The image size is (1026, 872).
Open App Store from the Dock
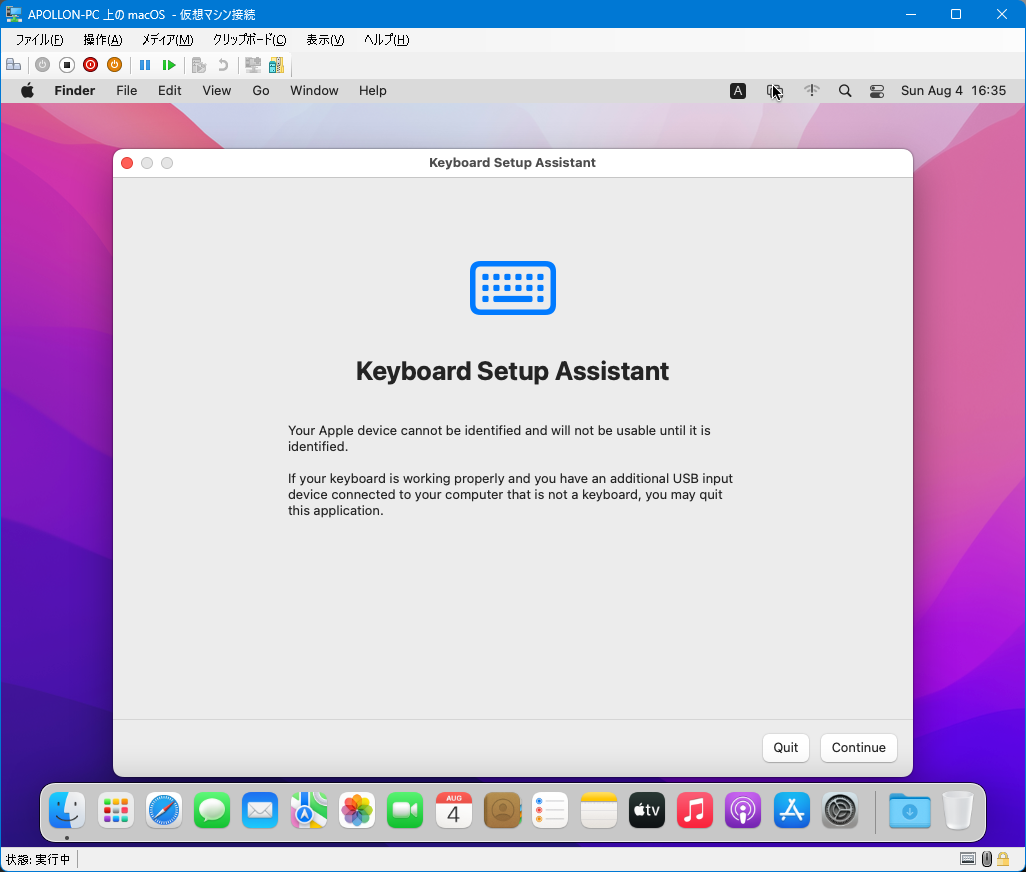point(792,811)
